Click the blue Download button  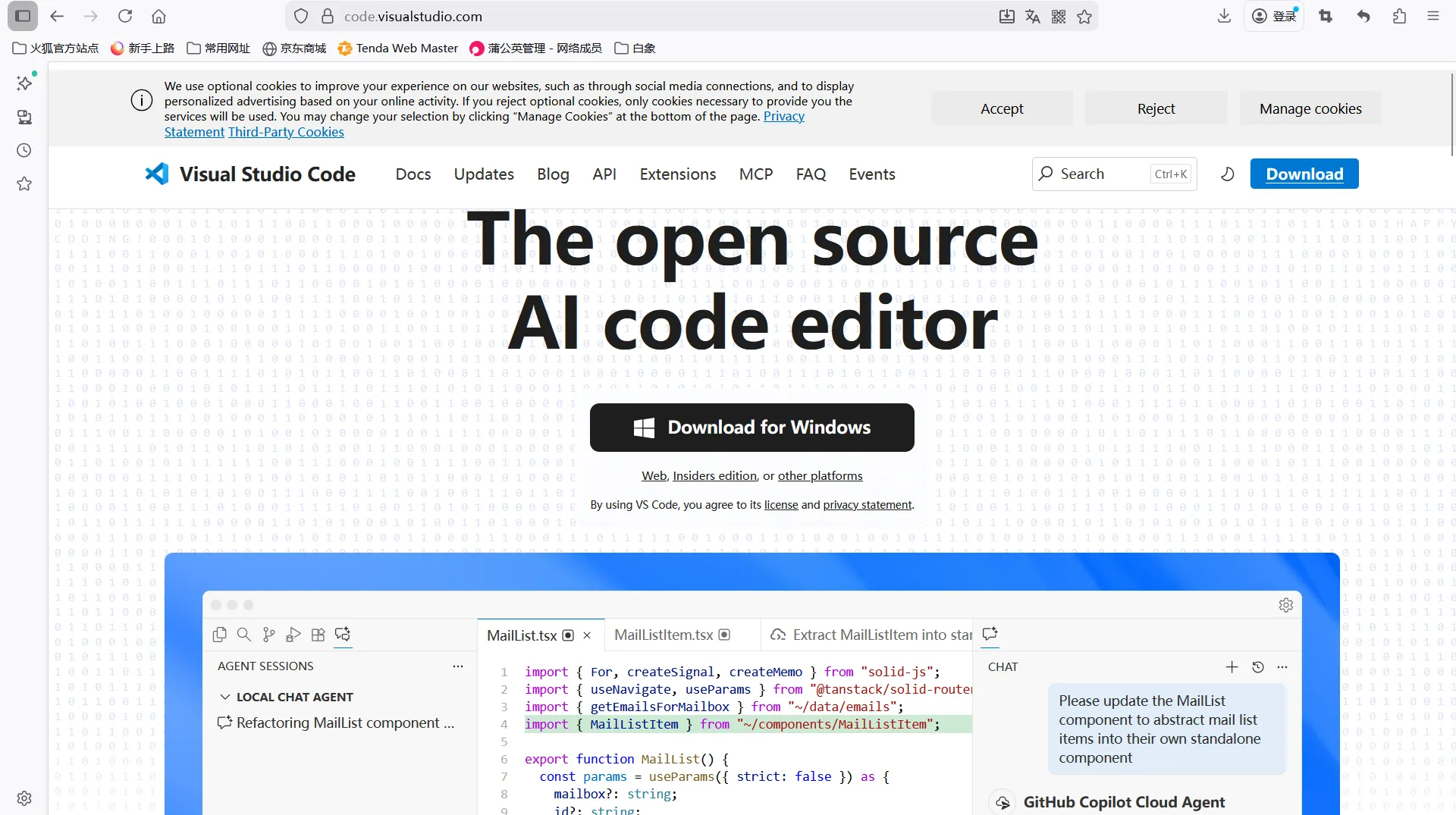(1304, 174)
